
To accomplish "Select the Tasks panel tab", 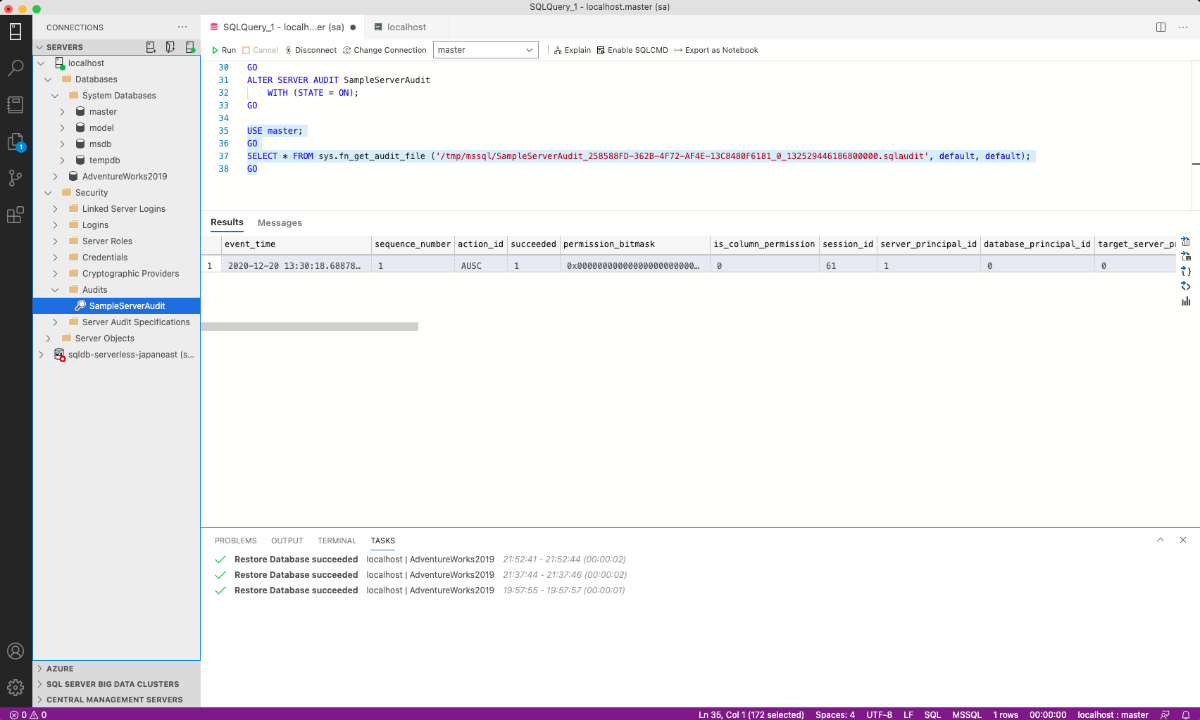I will point(383,541).
